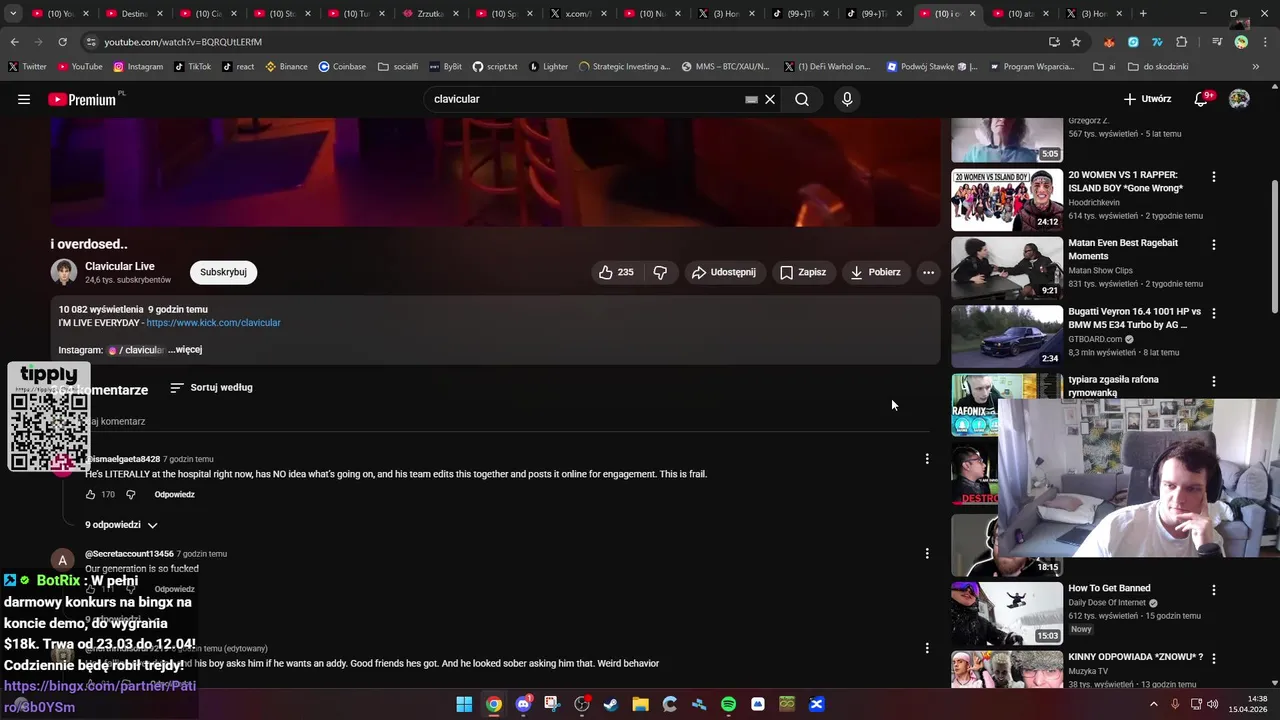Open a new browser tab
1280x720 pixels.
pyautogui.click(x=1143, y=14)
